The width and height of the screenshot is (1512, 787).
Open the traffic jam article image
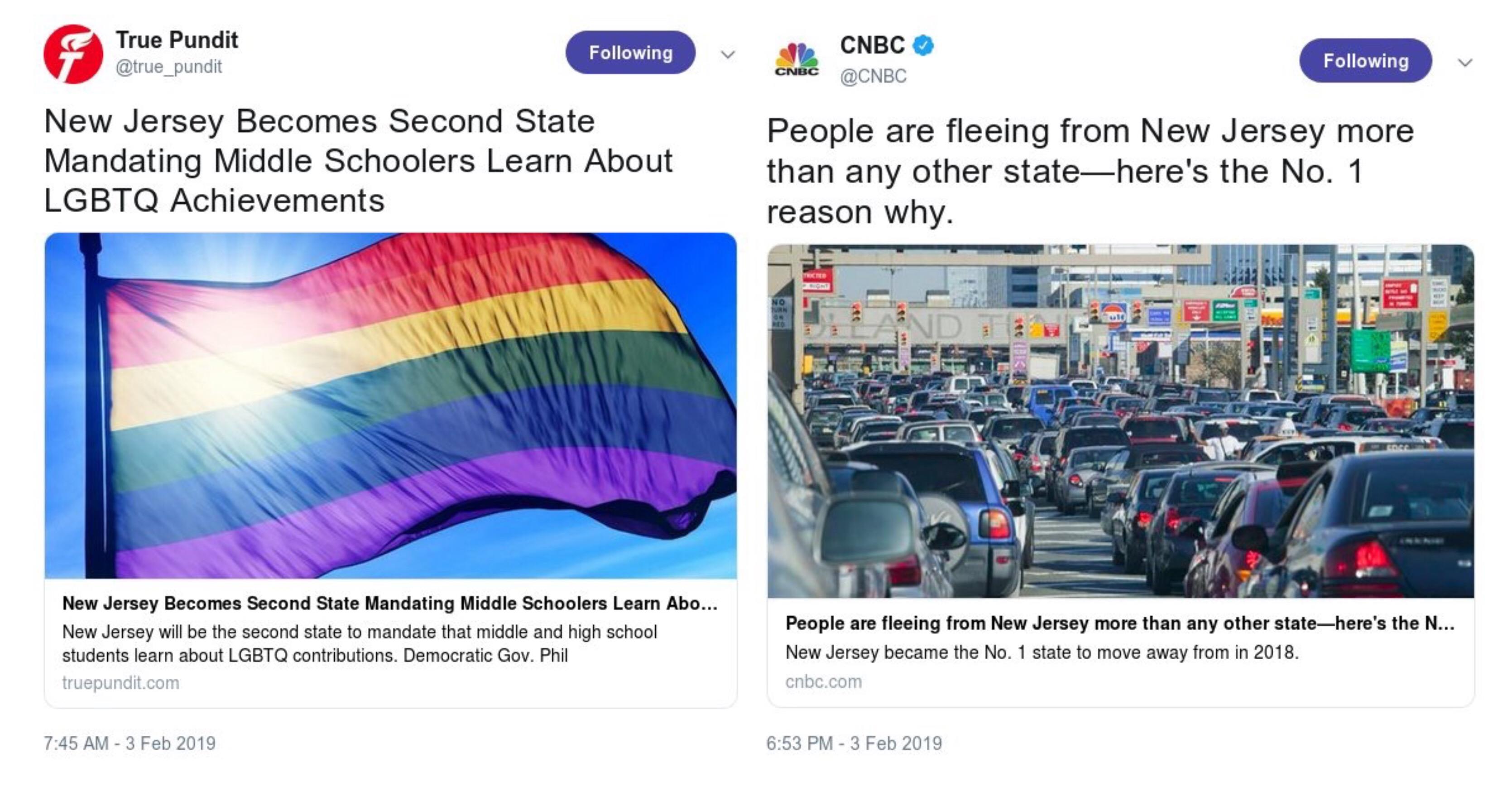pyautogui.click(x=1120, y=420)
